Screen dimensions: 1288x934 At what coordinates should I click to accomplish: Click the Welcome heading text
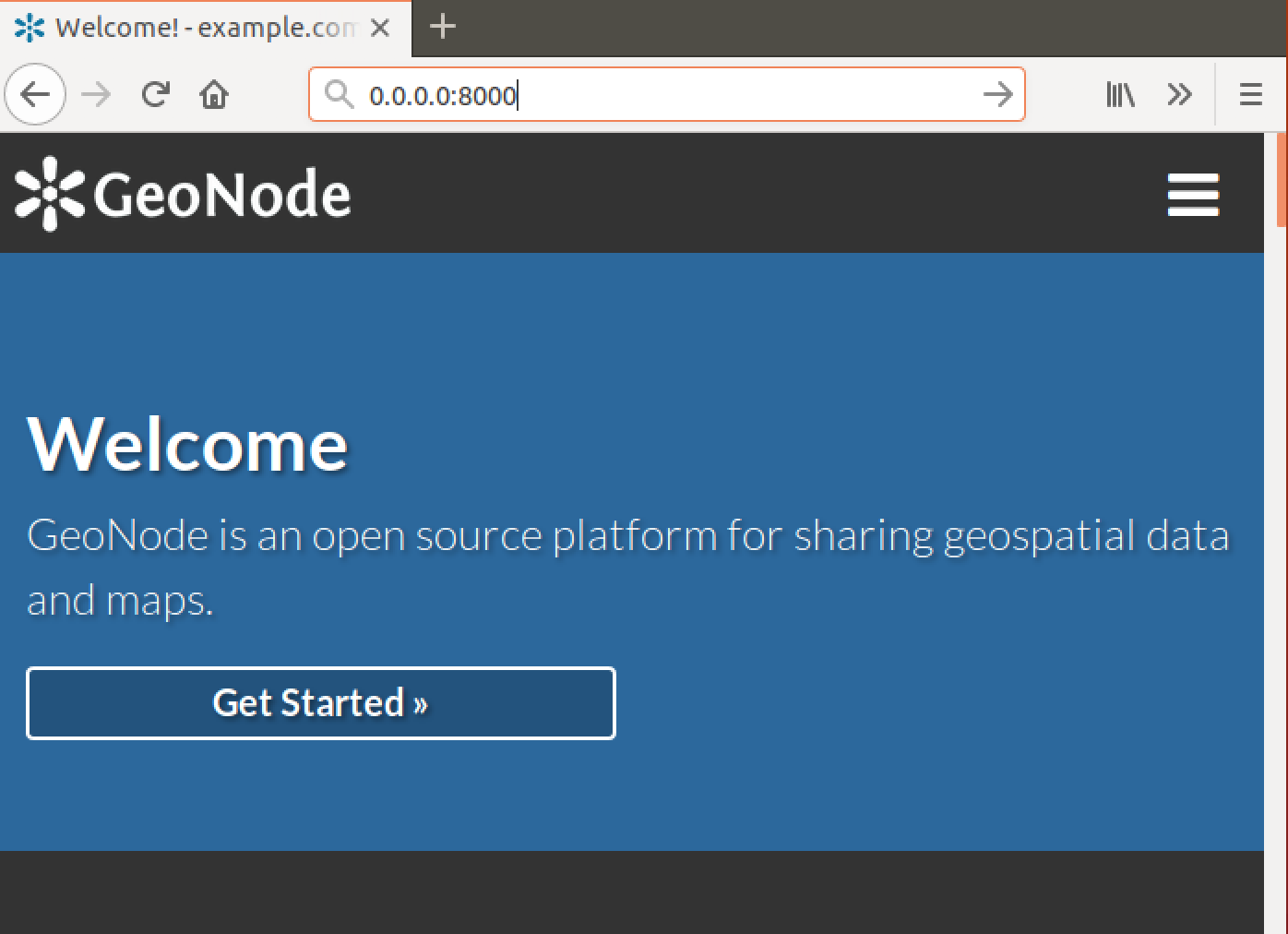point(188,445)
